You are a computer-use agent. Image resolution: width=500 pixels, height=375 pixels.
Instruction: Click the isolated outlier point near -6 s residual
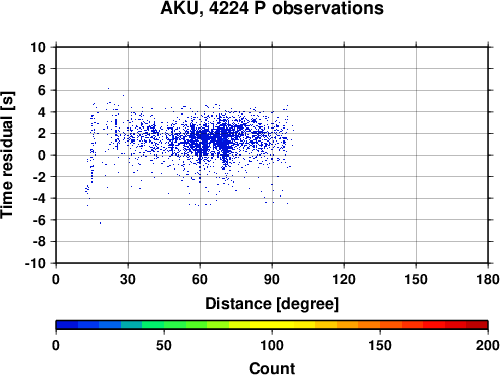(100, 223)
